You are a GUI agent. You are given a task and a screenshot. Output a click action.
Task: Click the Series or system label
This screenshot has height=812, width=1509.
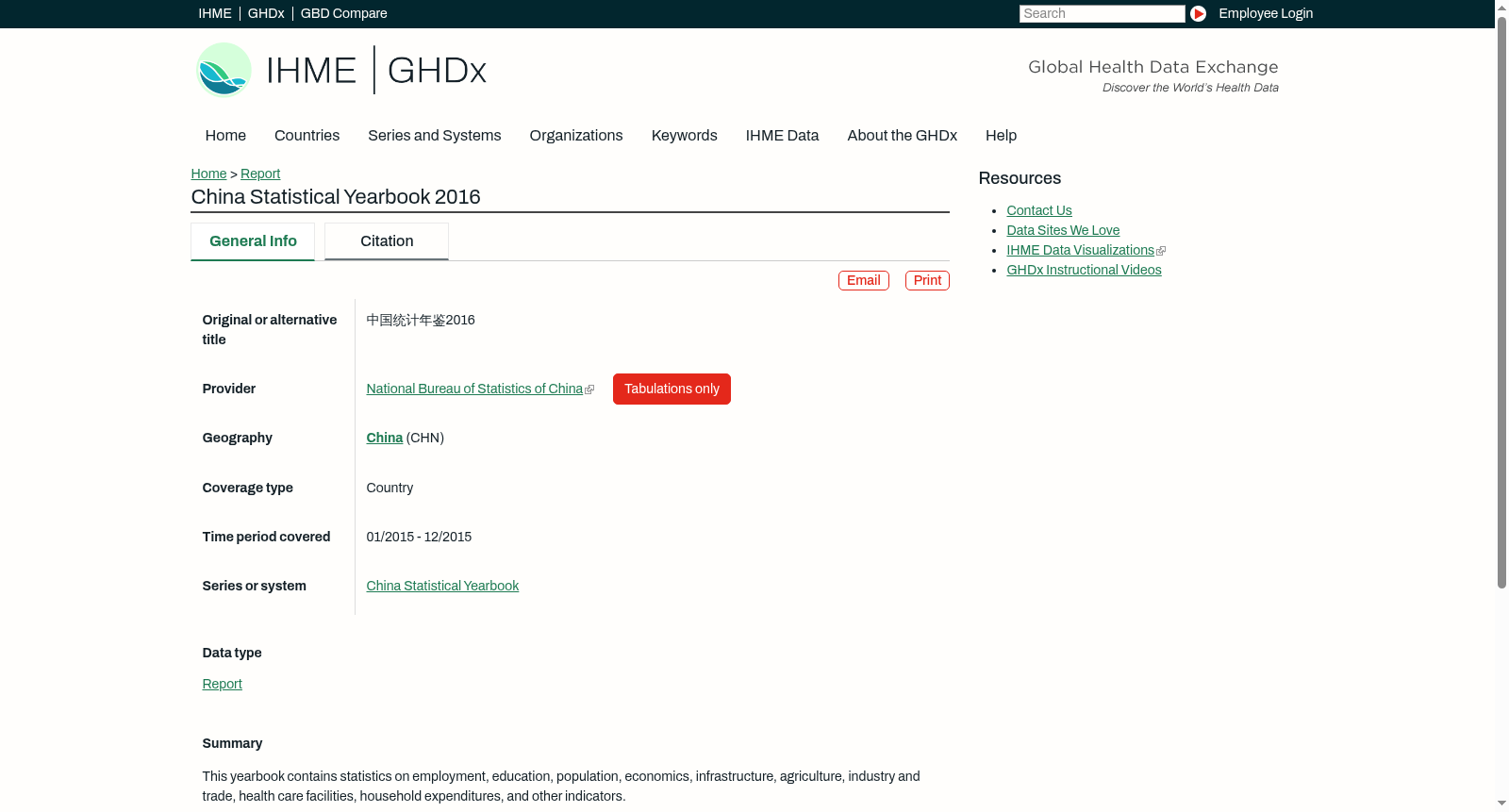click(x=254, y=586)
